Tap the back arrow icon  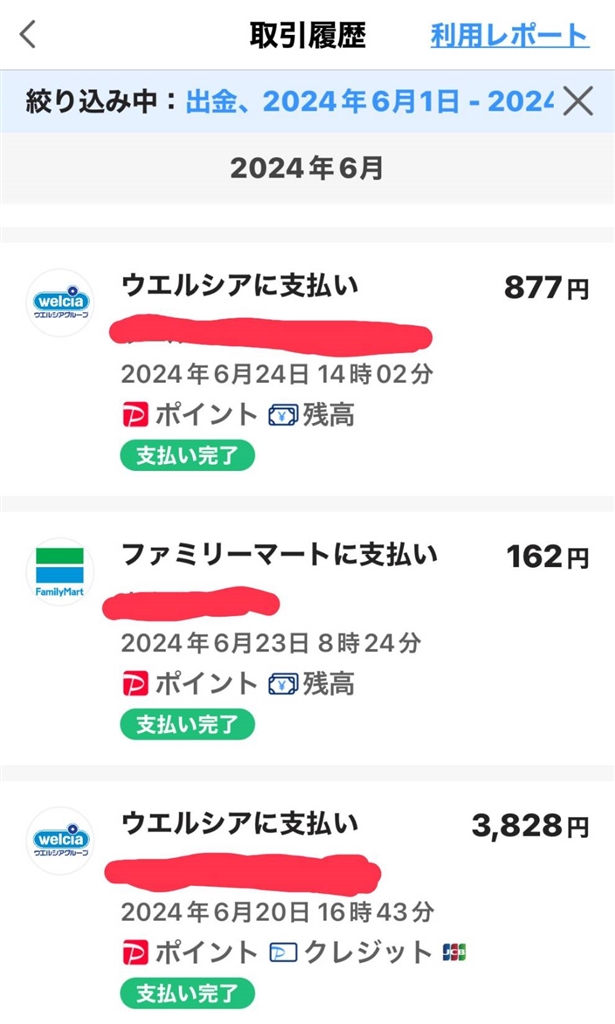(28, 36)
